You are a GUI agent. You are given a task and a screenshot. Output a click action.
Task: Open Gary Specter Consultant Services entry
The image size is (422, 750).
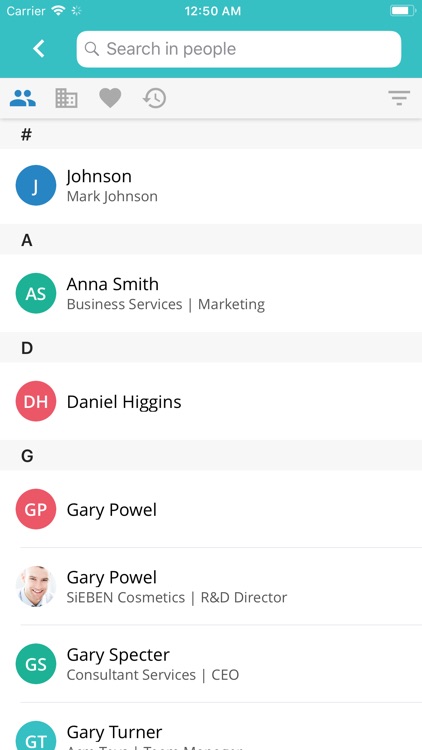[211, 664]
